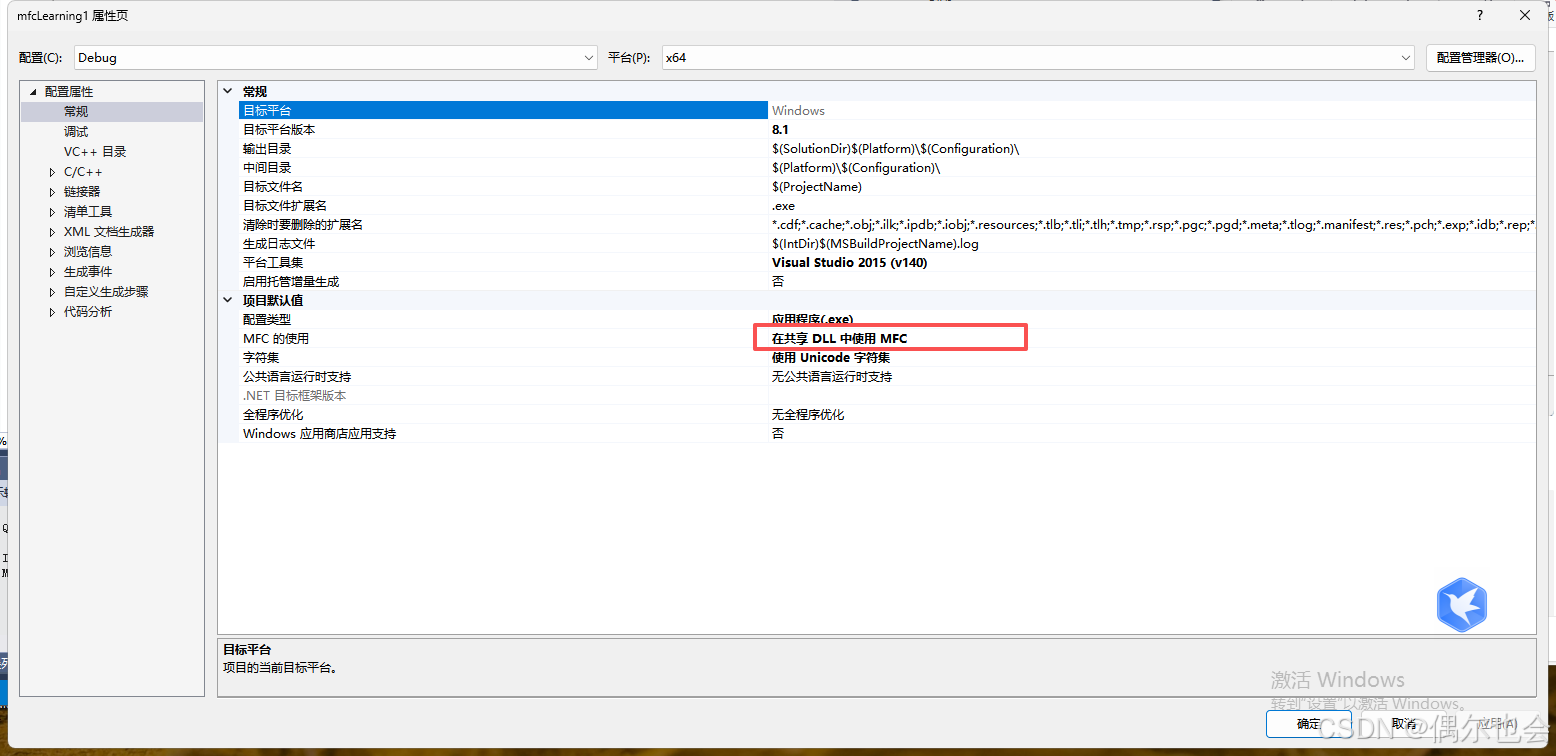Select 常规 in the property tree
The width and height of the screenshot is (1556, 756).
coord(76,112)
